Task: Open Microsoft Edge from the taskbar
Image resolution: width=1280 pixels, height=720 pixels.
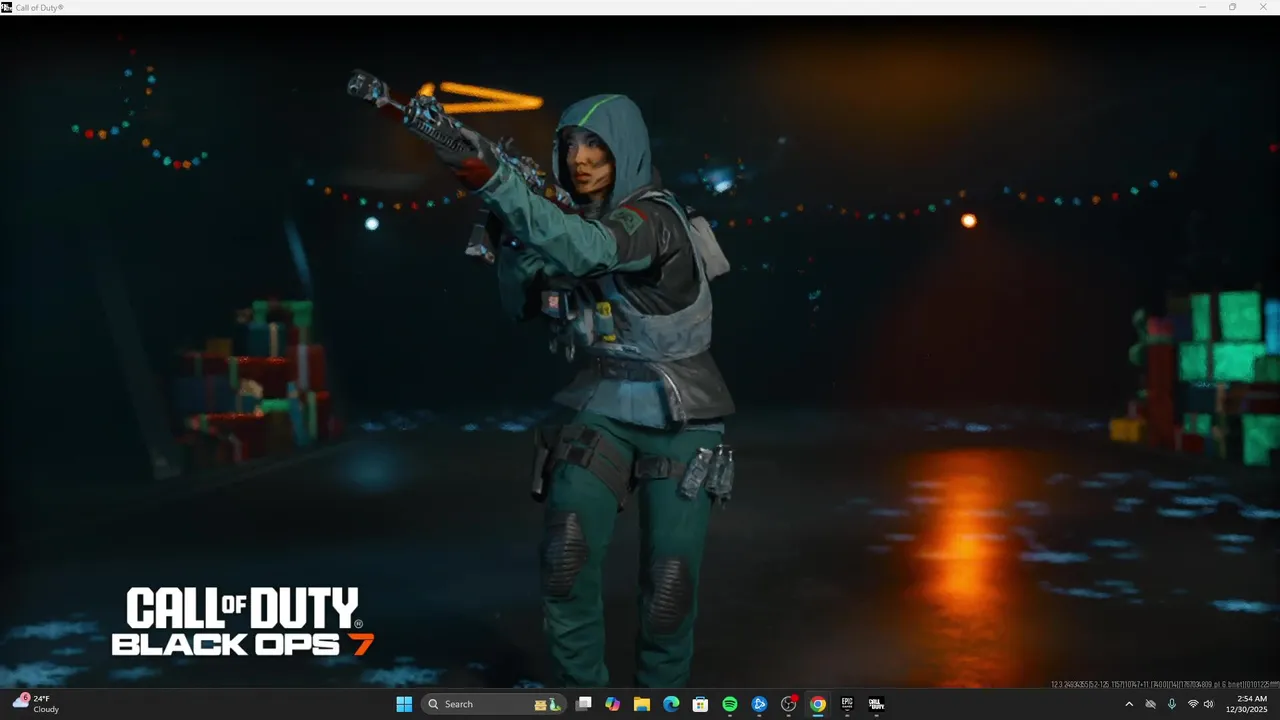Action: point(671,704)
